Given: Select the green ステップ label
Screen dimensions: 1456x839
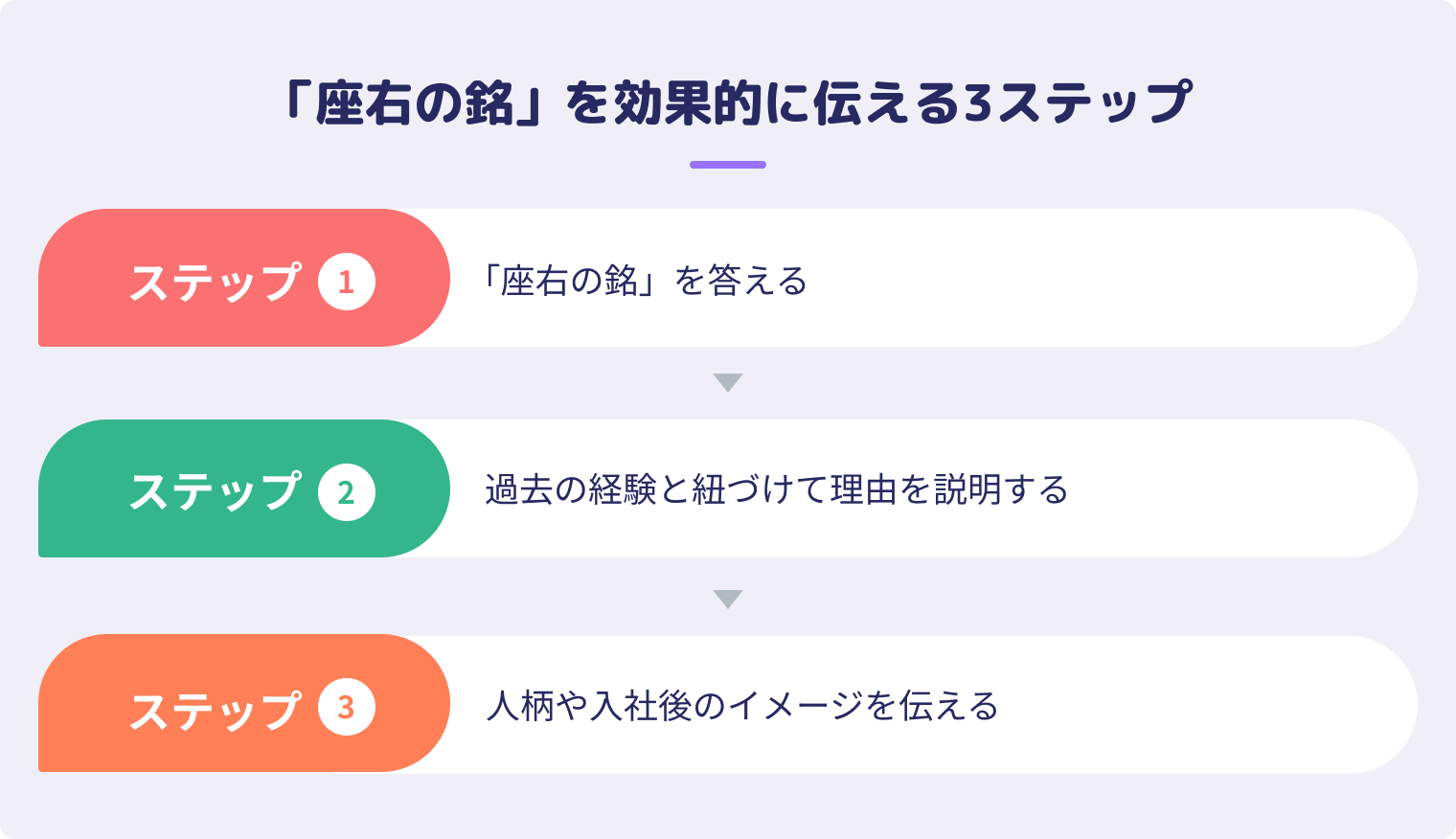Looking at the screenshot, I should [215, 492].
